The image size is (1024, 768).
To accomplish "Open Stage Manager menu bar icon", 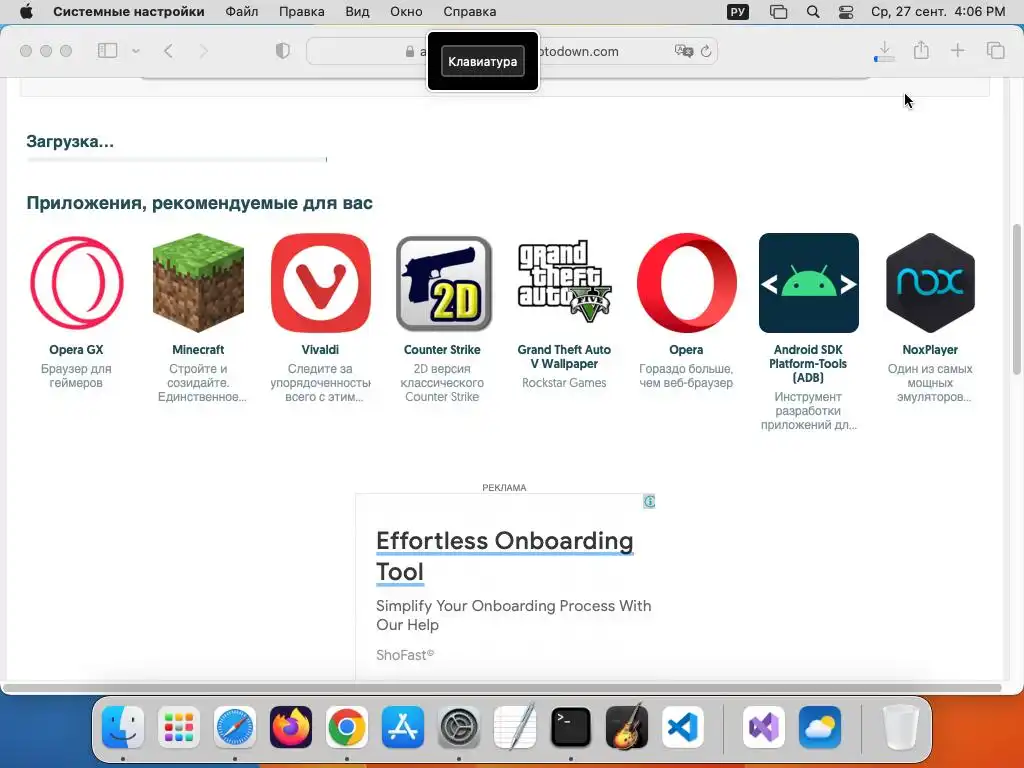I will (x=778, y=12).
